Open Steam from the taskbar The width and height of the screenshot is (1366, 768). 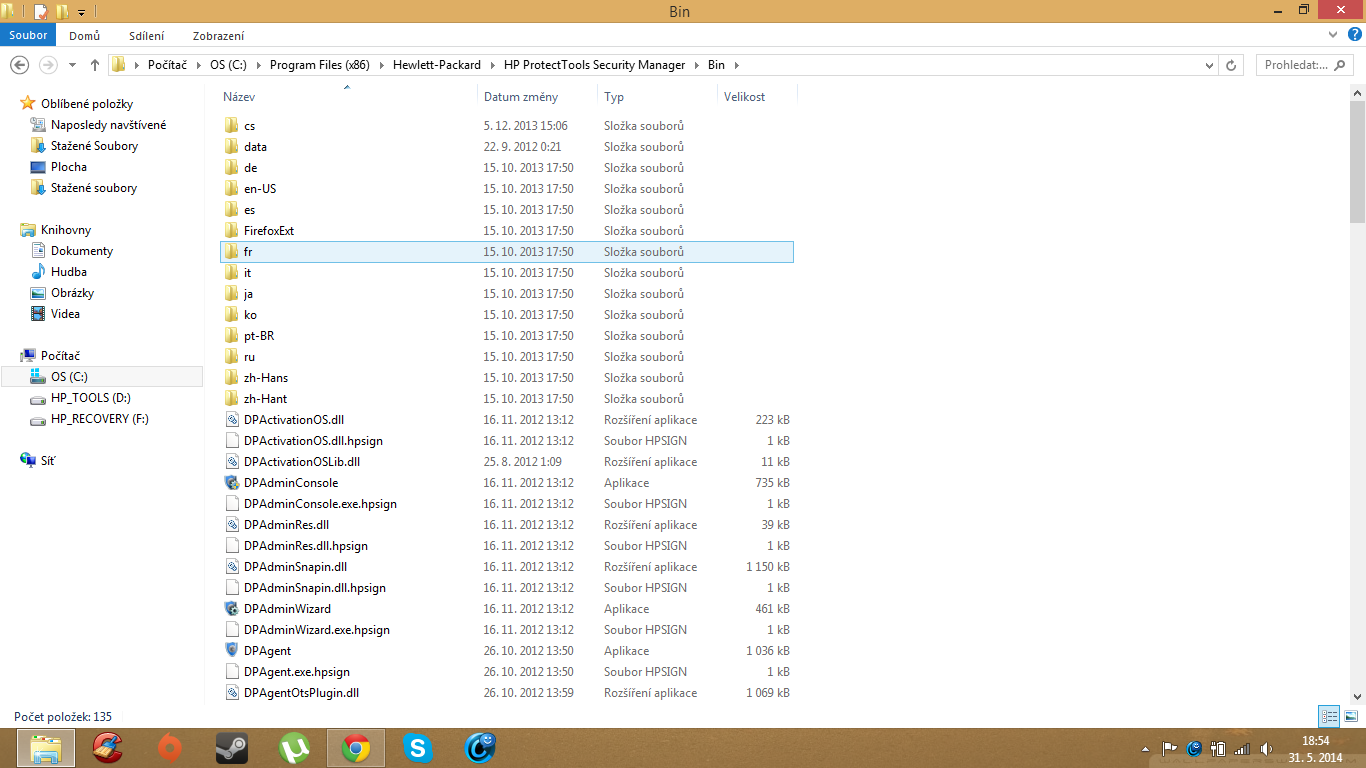click(x=232, y=747)
